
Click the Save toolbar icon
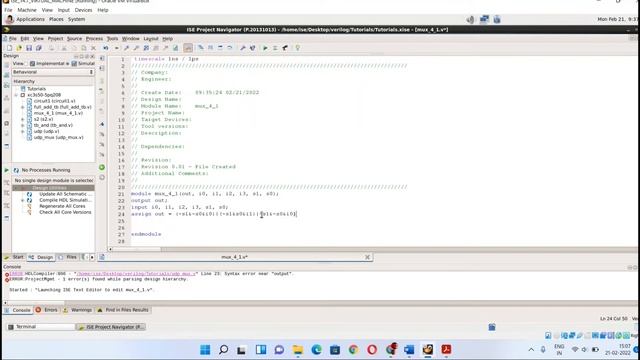coord(29,48)
